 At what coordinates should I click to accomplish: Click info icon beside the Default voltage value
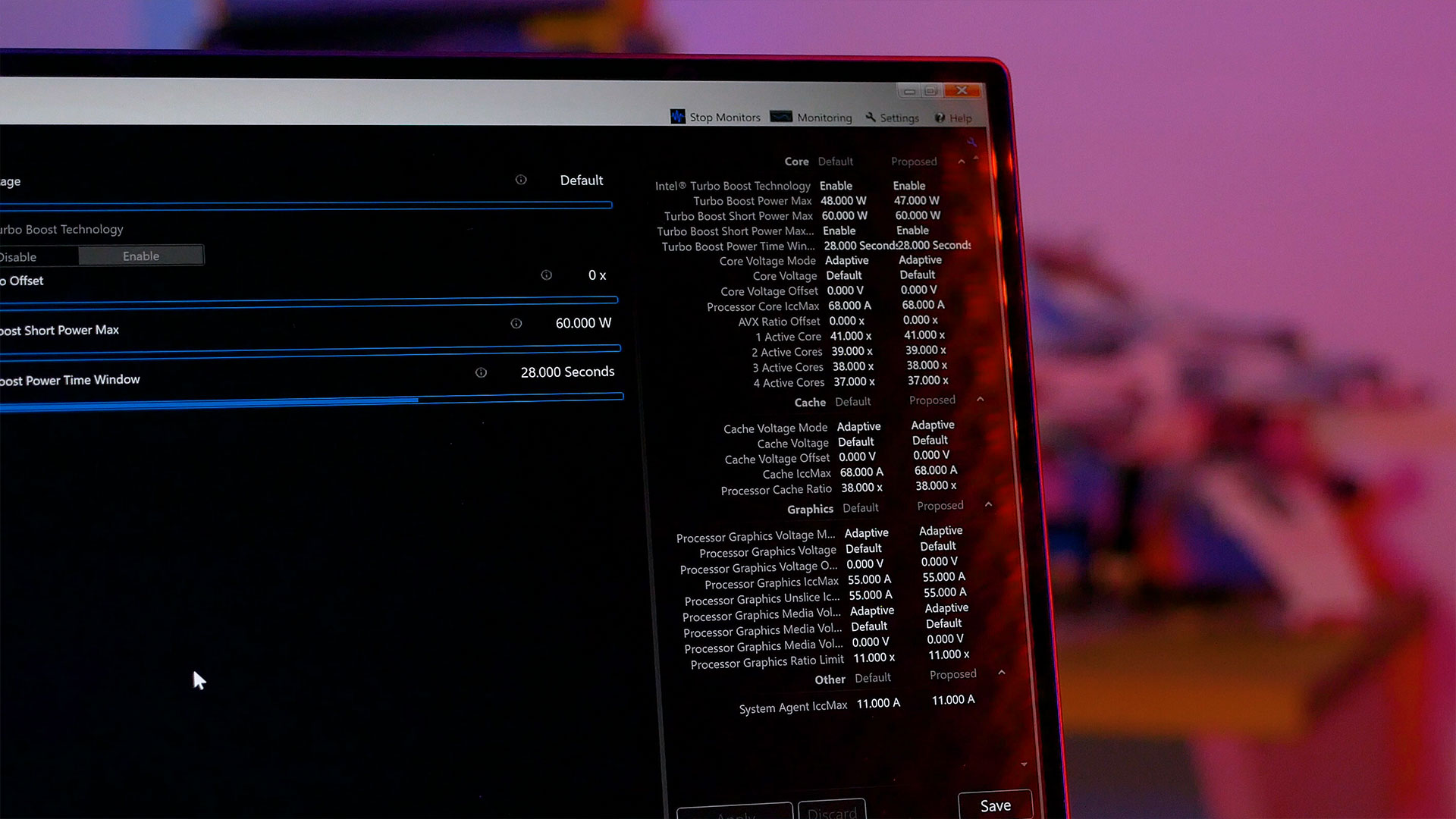point(521,180)
